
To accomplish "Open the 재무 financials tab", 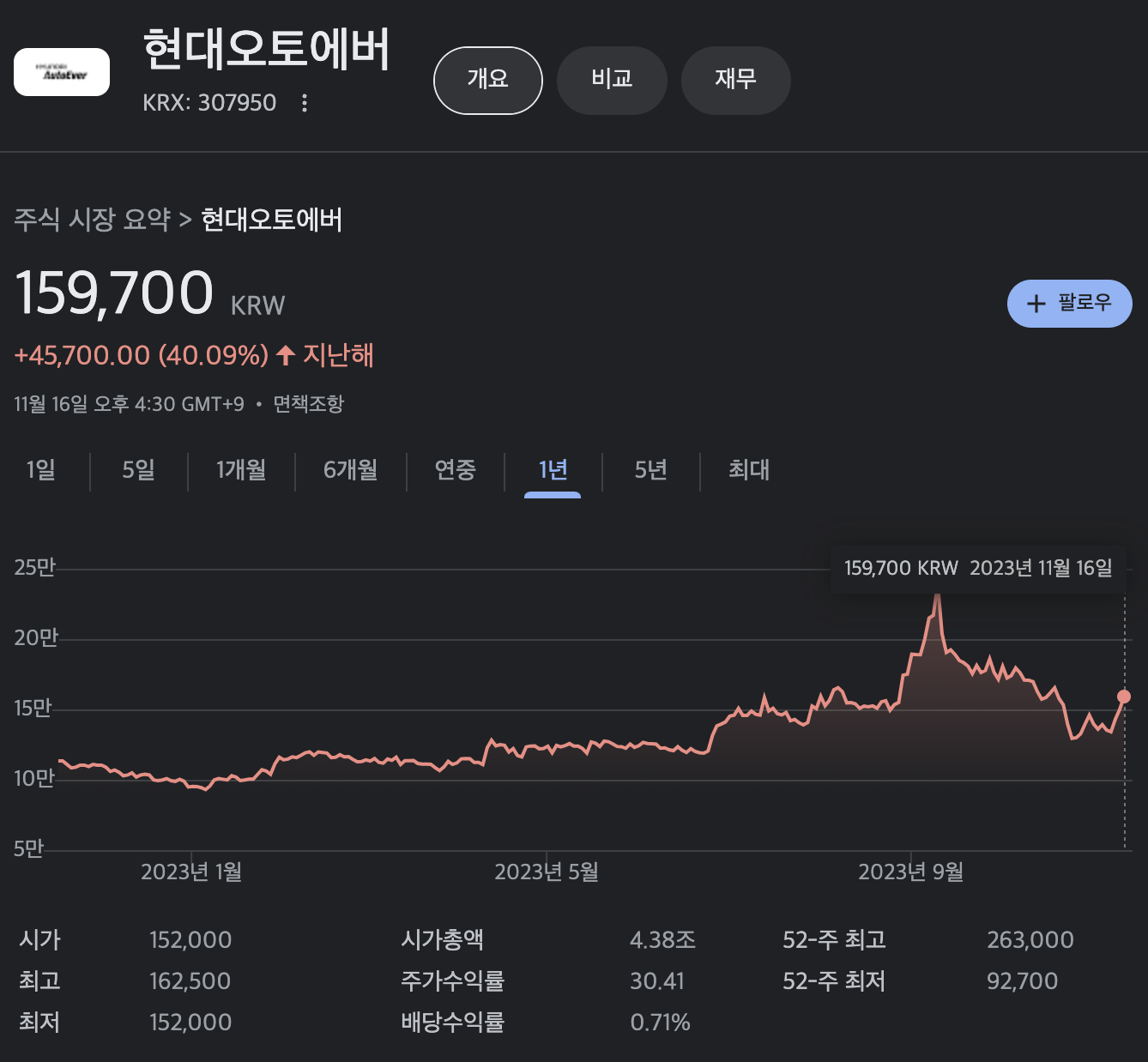I will pyautogui.click(x=735, y=80).
